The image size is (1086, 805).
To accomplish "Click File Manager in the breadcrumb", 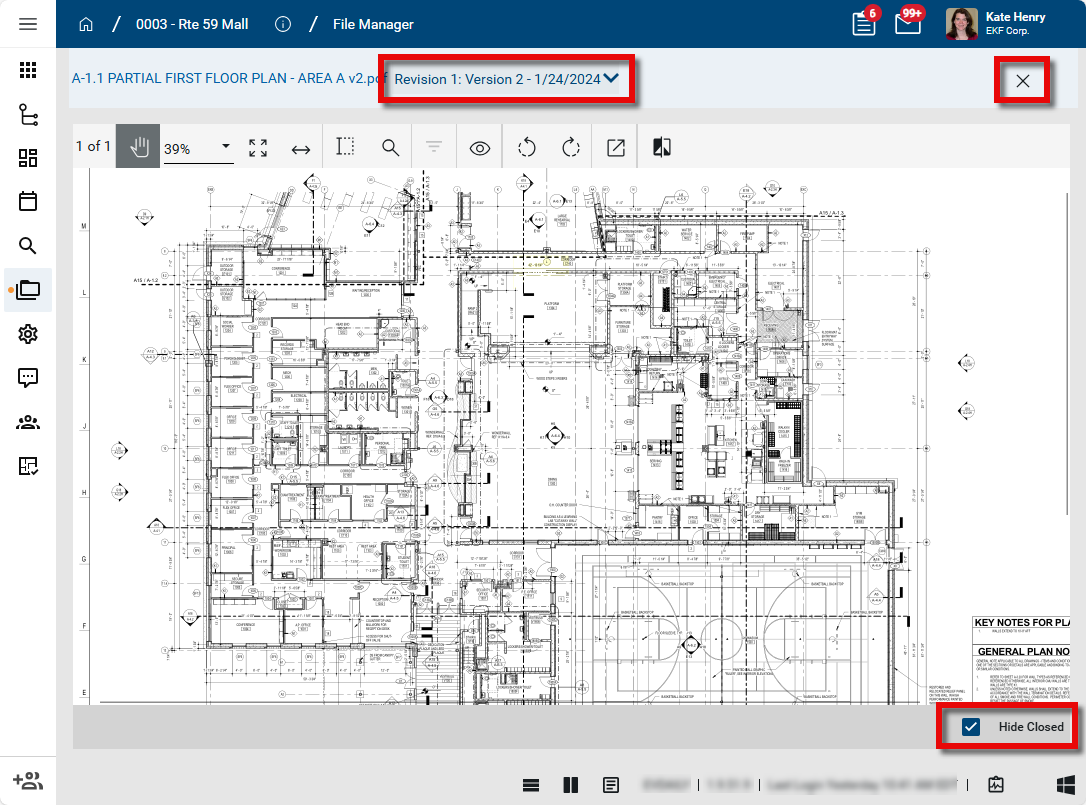I will [373, 24].
